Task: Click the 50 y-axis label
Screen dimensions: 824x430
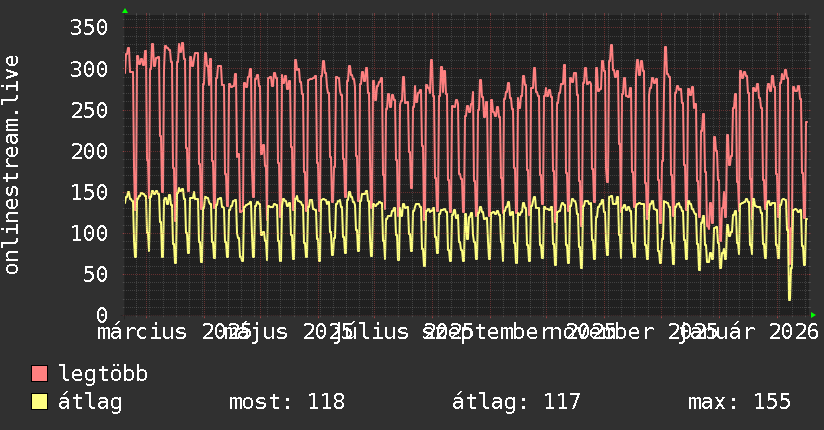Action: tap(95, 274)
